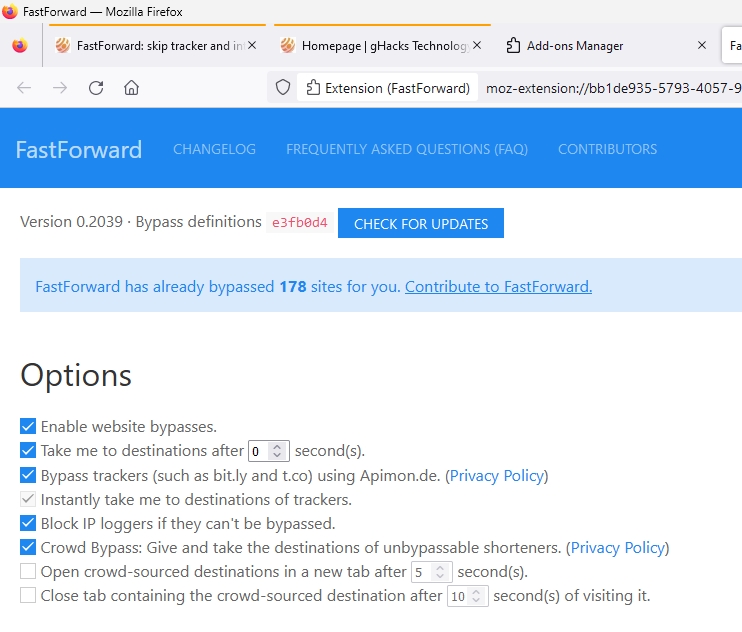Toggle Bypass trackers using Apimon.de checkbox
The height and width of the screenshot is (632, 742).
coord(28,474)
